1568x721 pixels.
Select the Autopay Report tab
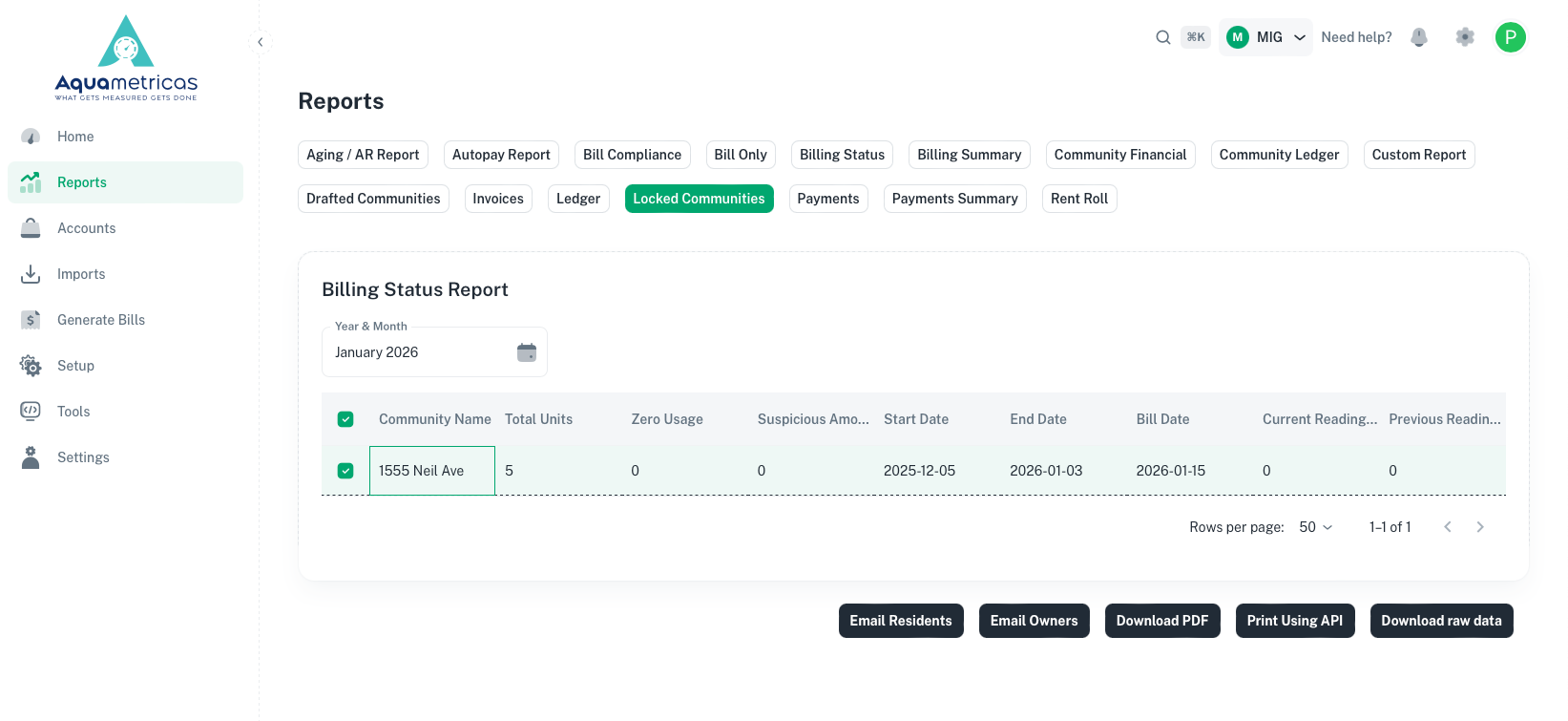coord(501,155)
